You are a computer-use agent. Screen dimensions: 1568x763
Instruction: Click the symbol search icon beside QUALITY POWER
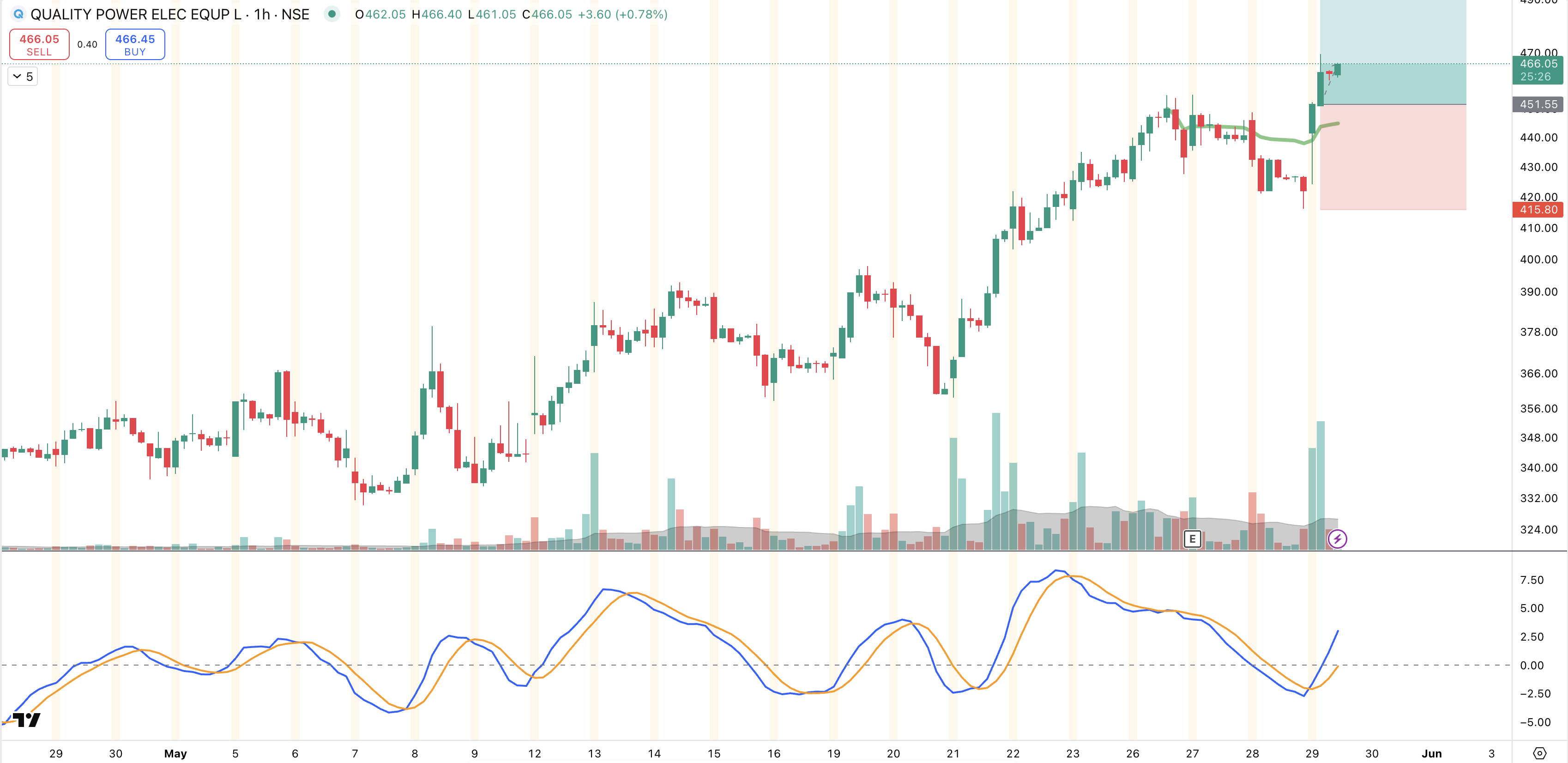18,14
